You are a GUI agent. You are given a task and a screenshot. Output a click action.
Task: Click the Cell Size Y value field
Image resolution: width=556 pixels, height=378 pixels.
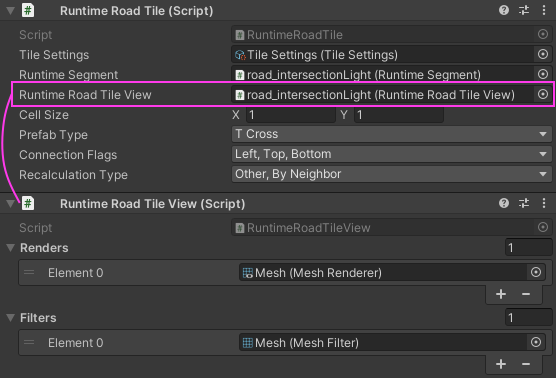399,115
